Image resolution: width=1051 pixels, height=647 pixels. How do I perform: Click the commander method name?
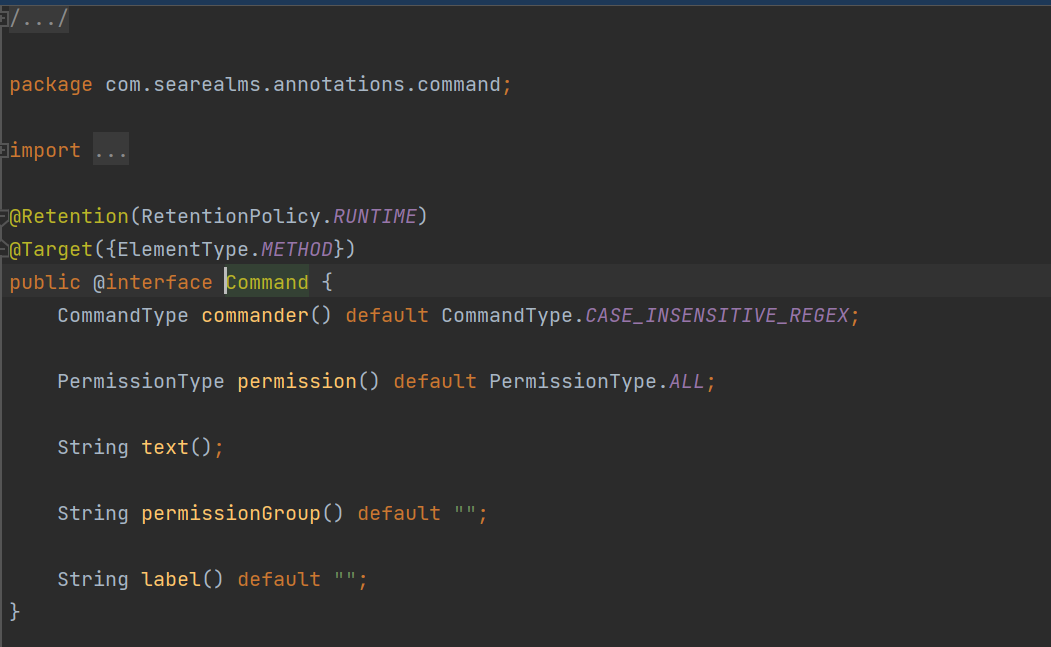click(255, 316)
